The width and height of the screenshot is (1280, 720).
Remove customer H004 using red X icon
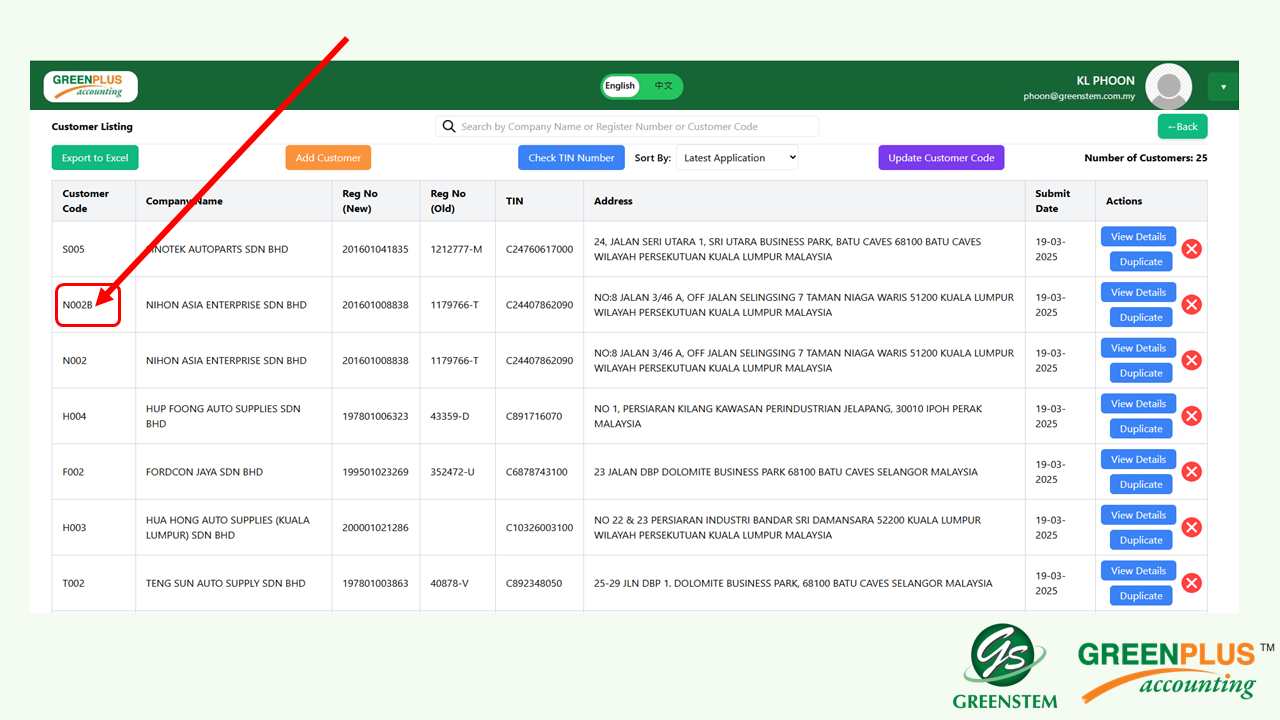(x=1191, y=416)
